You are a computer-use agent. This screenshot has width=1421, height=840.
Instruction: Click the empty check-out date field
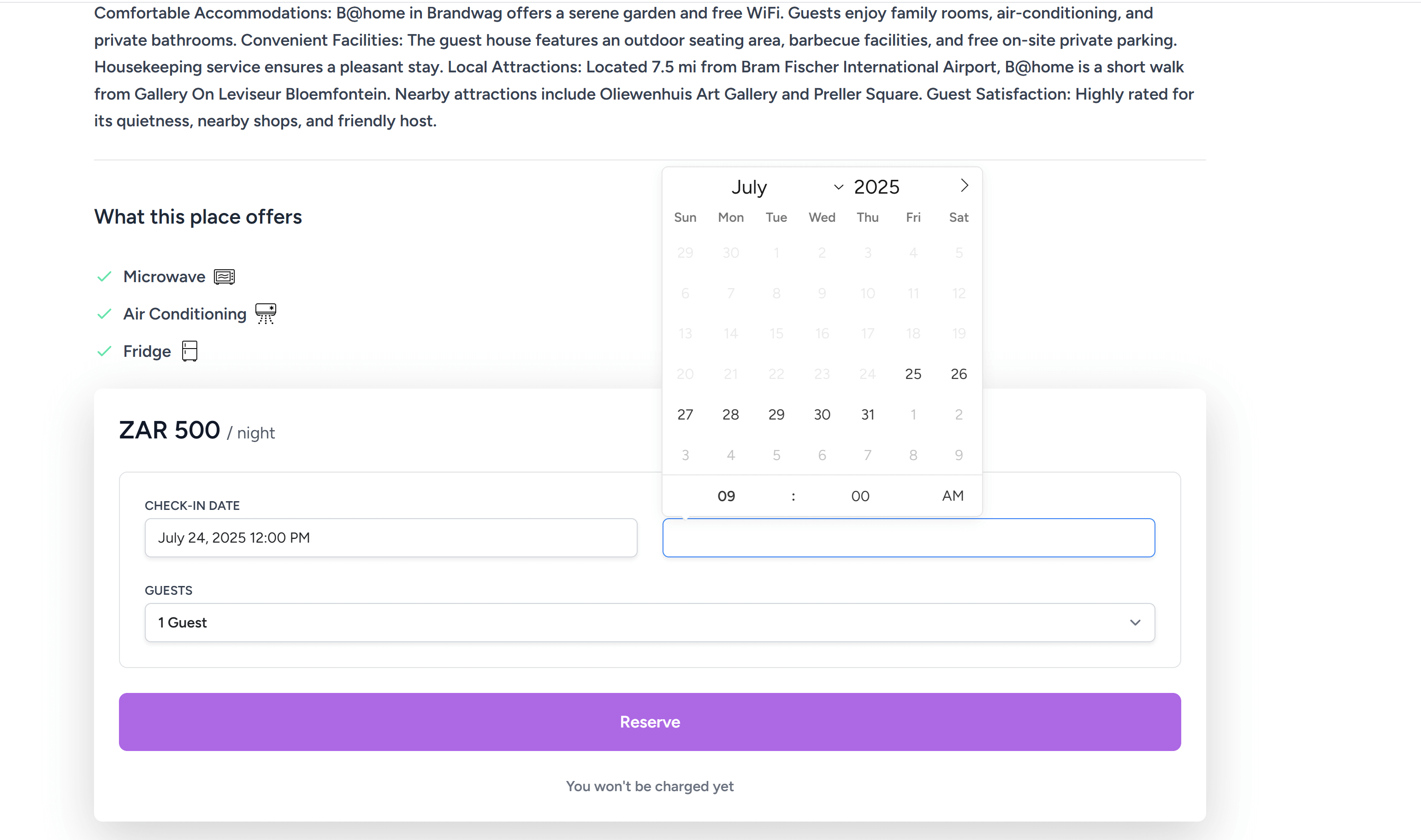pos(908,538)
